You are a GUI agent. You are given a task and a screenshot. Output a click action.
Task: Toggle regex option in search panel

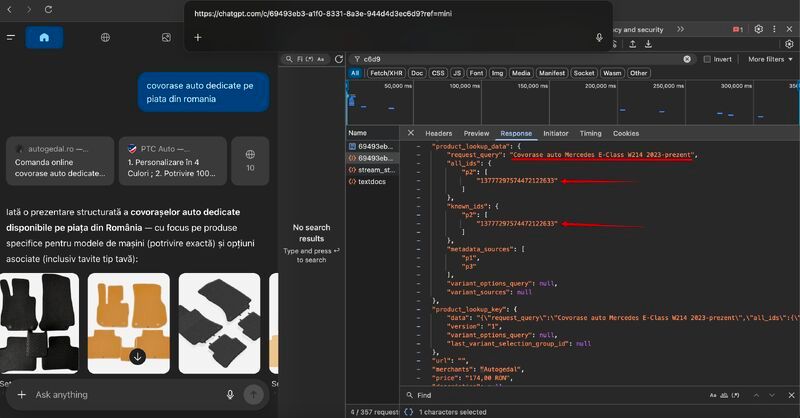(309, 59)
